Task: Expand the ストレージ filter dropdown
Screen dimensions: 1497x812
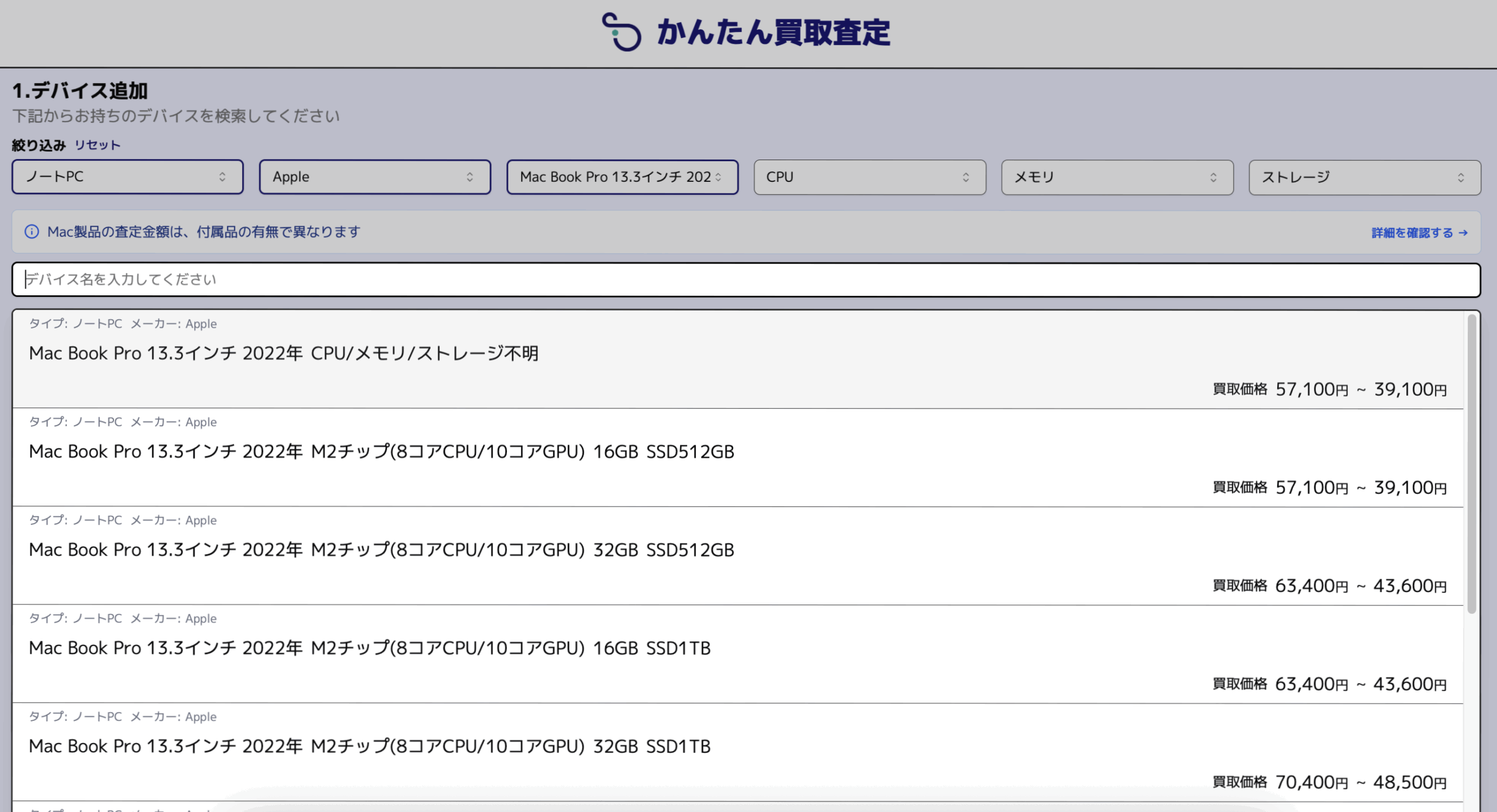Action: point(1364,177)
